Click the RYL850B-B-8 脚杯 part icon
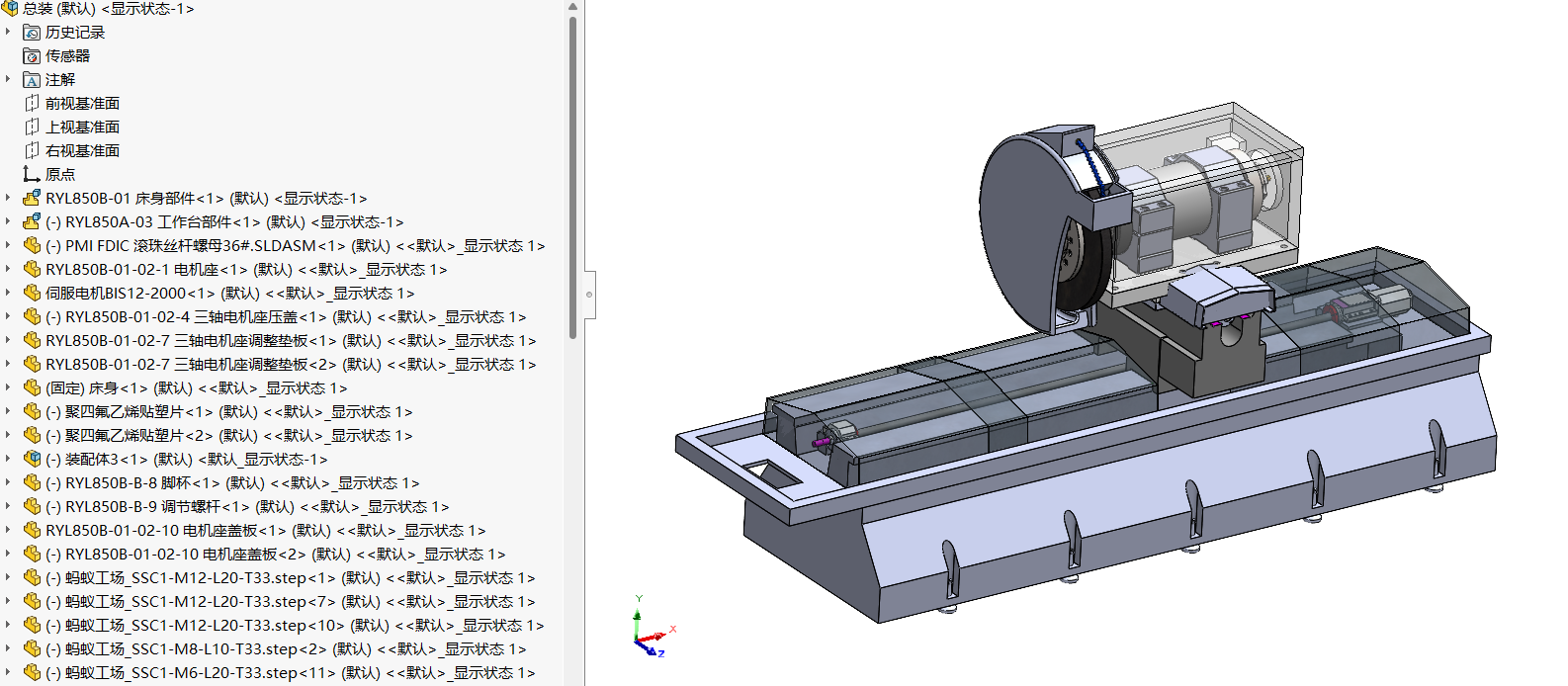The width and height of the screenshot is (1568, 686). tap(32, 483)
